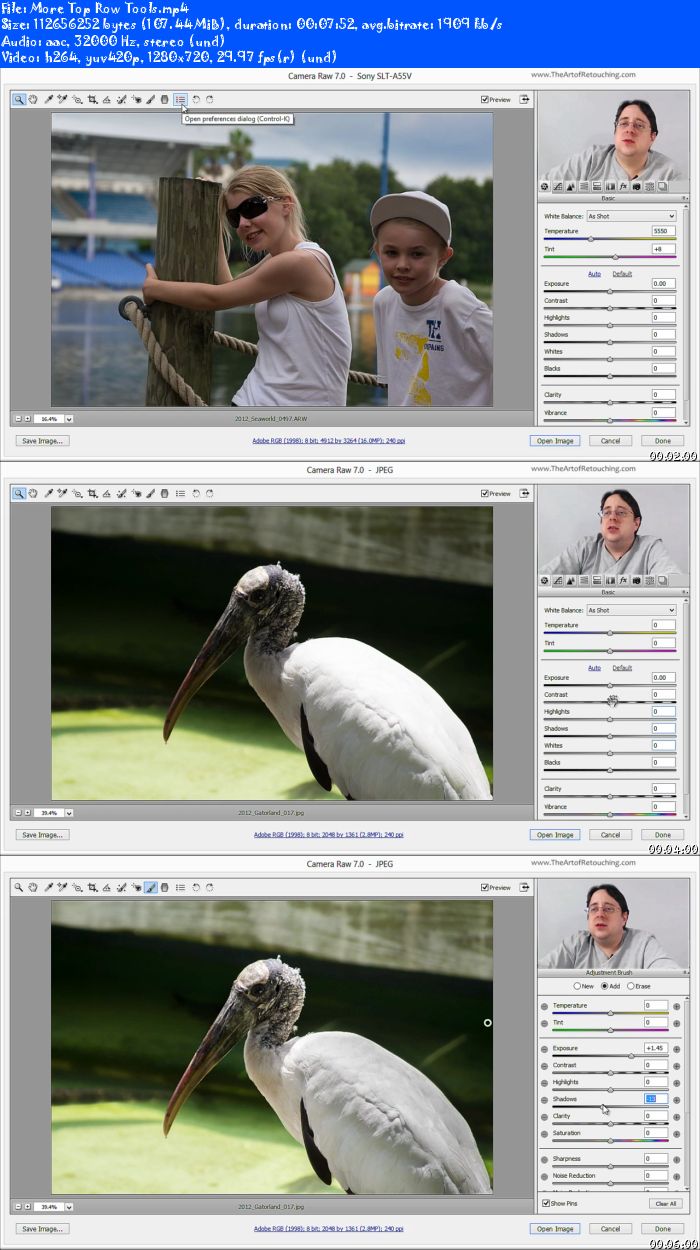Open the 39.4% zoom dropdown in the Basic-panel stork window
The width and height of the screenshot is (700, 1250).
pos(69,813)
